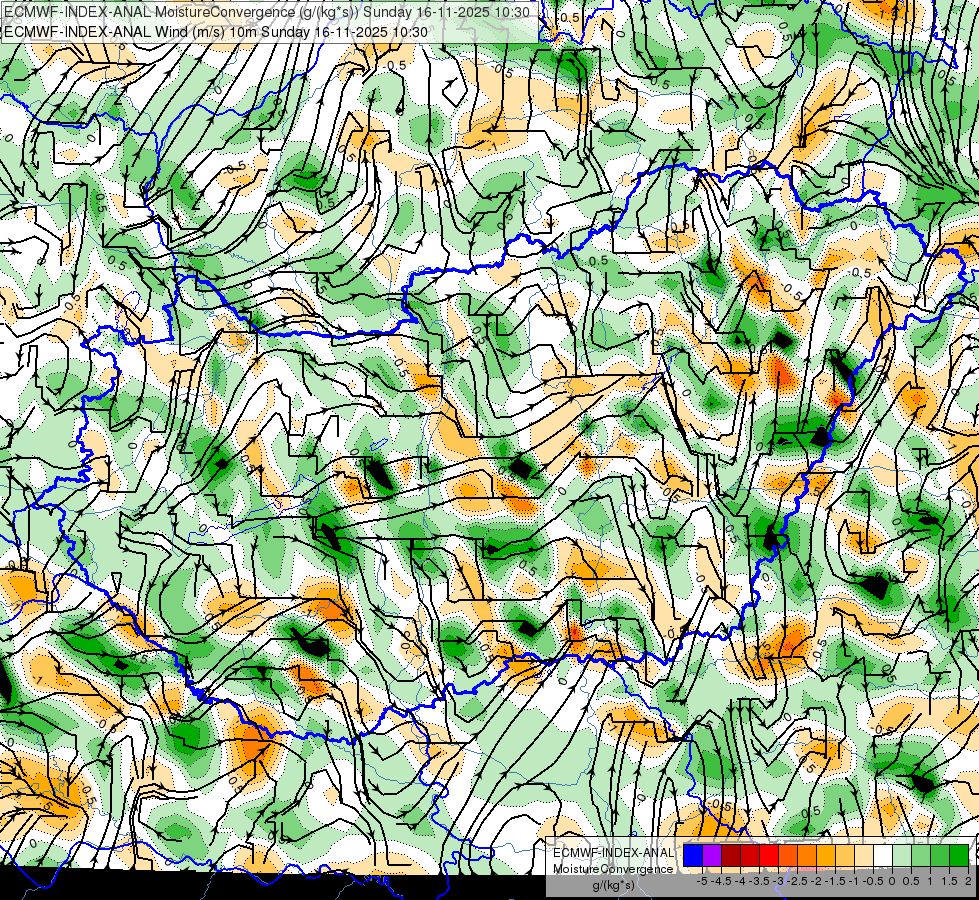Viewport: 979px width, 900px height.
Task: Click the -1.5 tick label in legend
Action: click(x=835, y=881)
